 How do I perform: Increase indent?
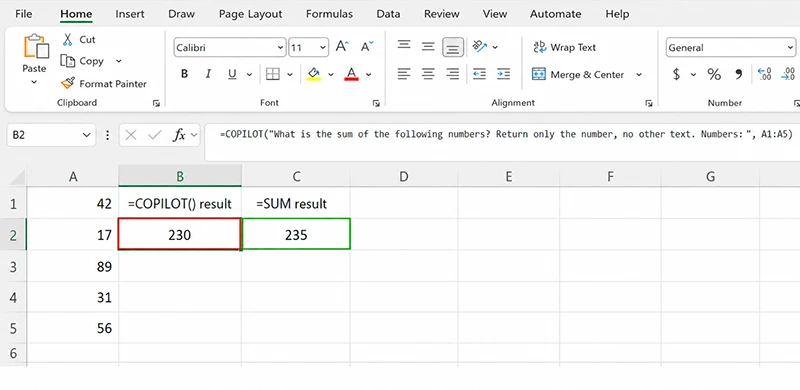[x=504, y=75]
